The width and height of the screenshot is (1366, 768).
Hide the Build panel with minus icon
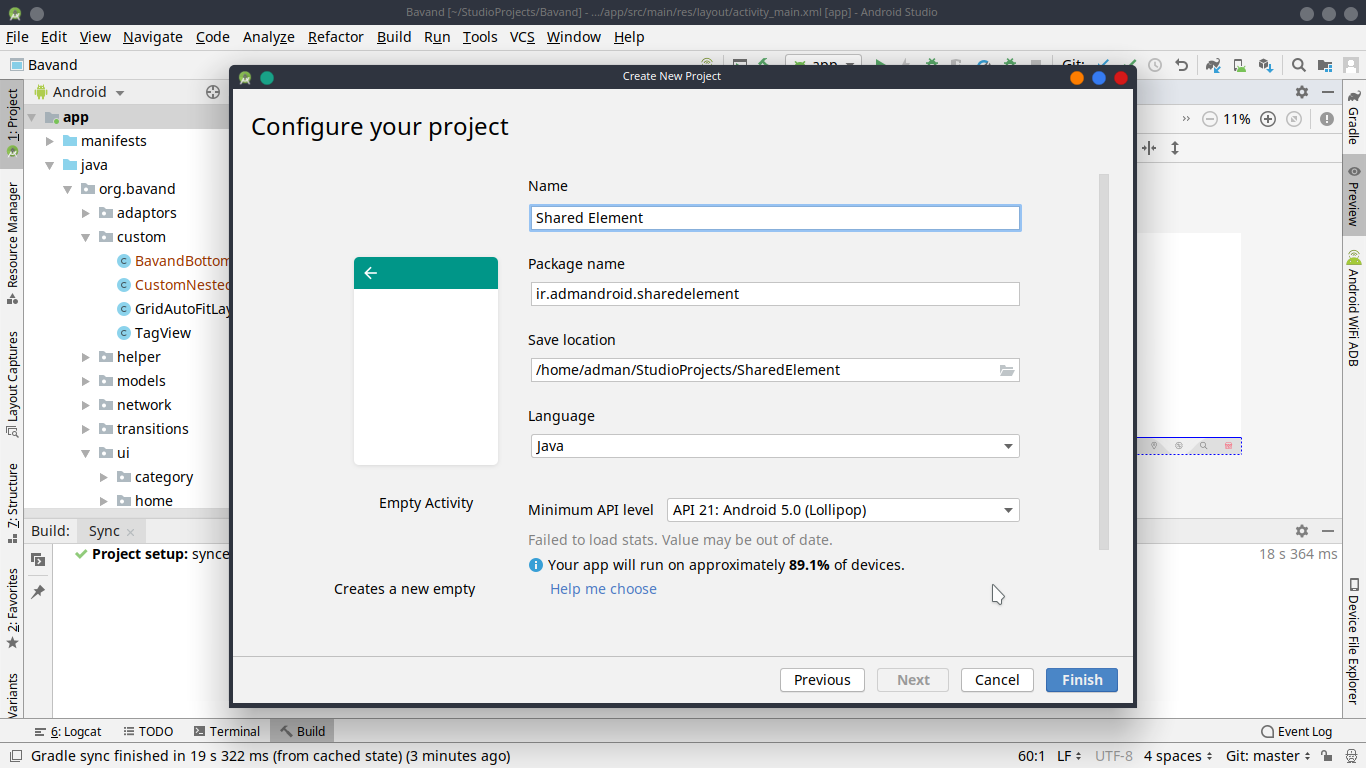pyautogui.click(x=1328, y=531)
